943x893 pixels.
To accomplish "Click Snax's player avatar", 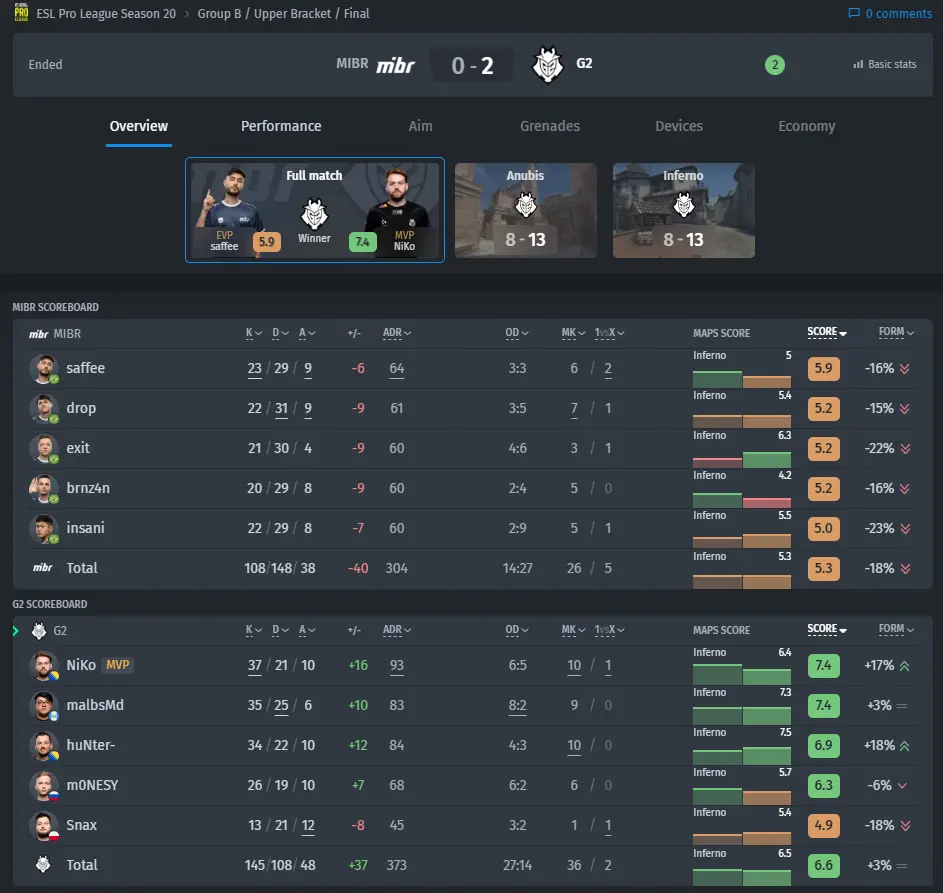I will click(x=44, y=826).
